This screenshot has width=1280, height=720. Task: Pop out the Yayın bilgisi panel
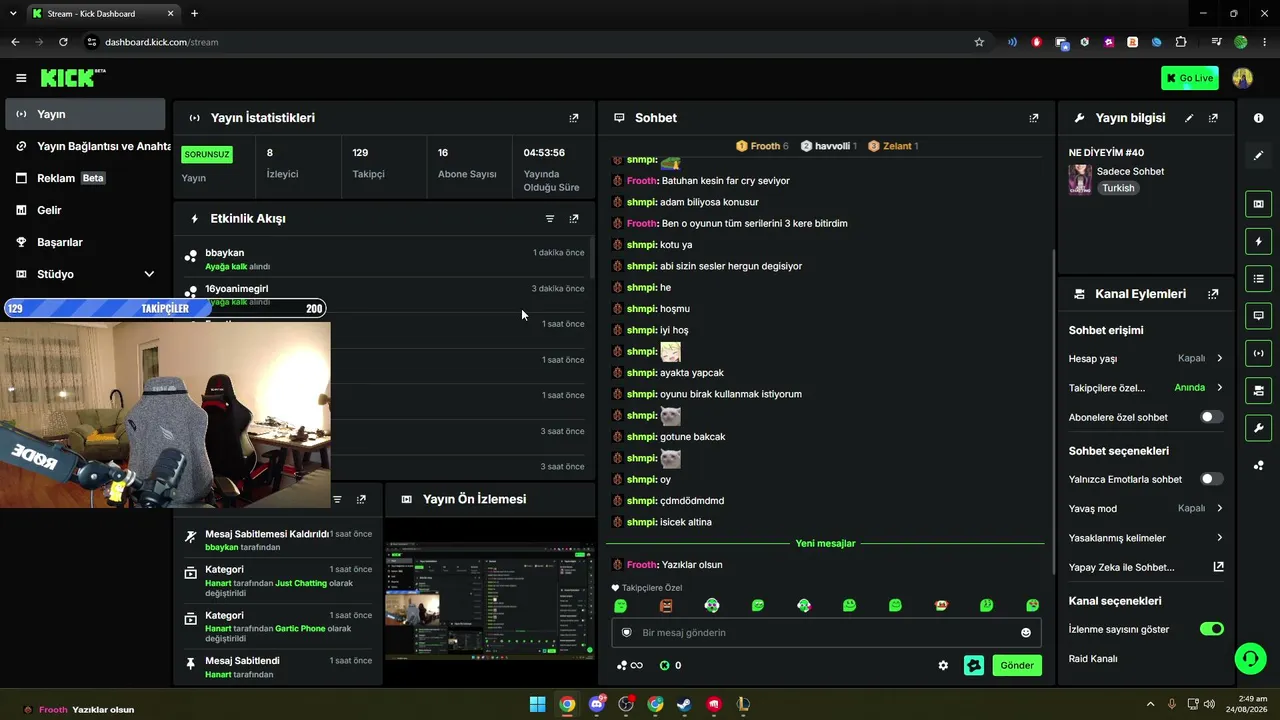point(1213,118)
